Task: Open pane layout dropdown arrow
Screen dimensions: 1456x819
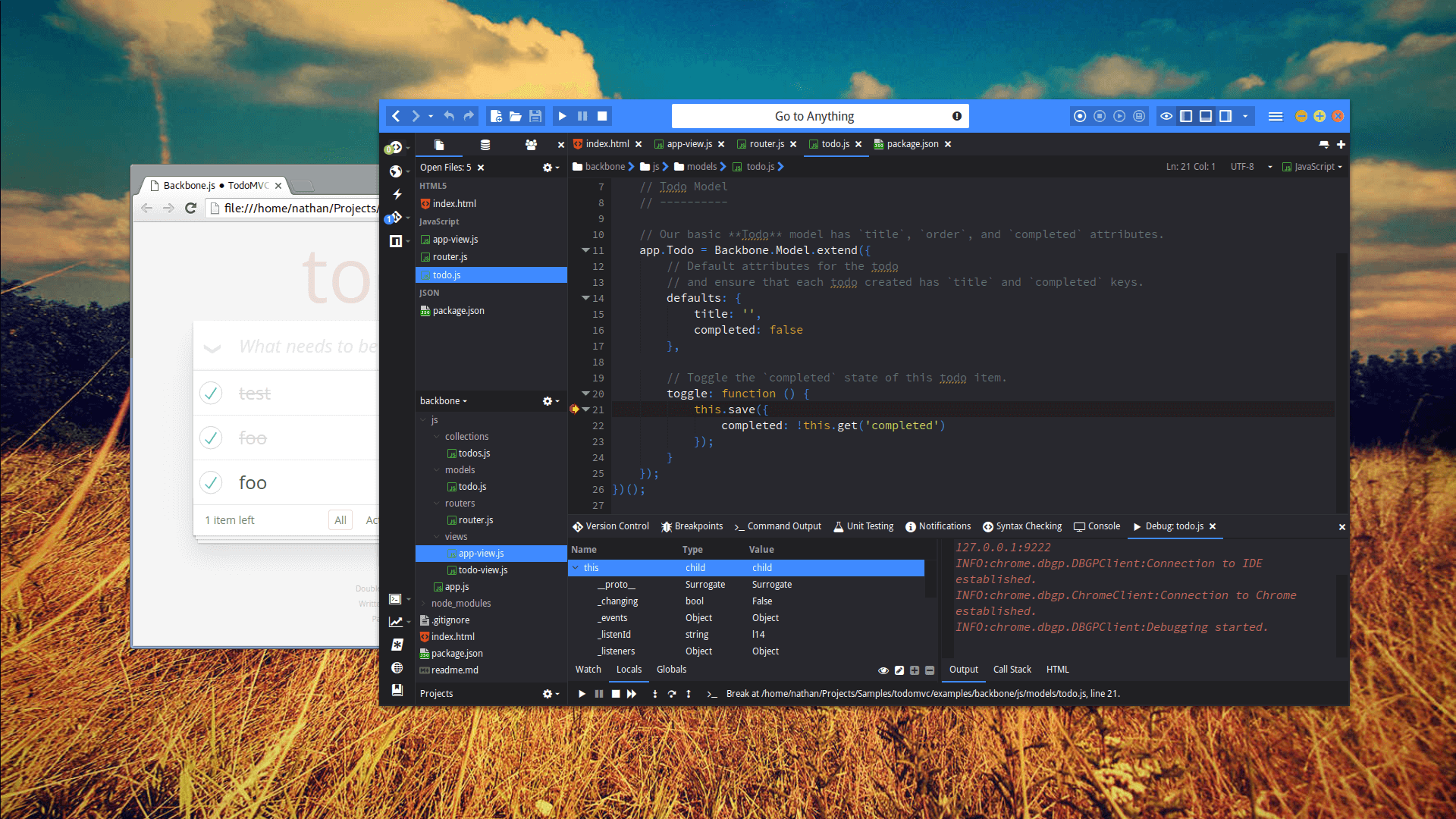Action: [1245, 116]
